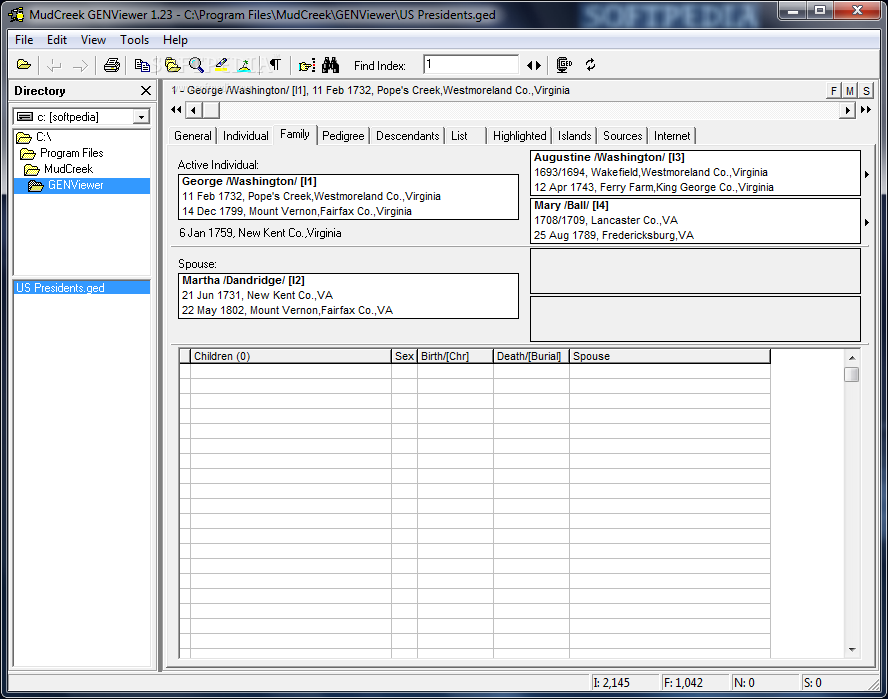
Task: Click the highlighter pen icon
Action: click(221, 65)
